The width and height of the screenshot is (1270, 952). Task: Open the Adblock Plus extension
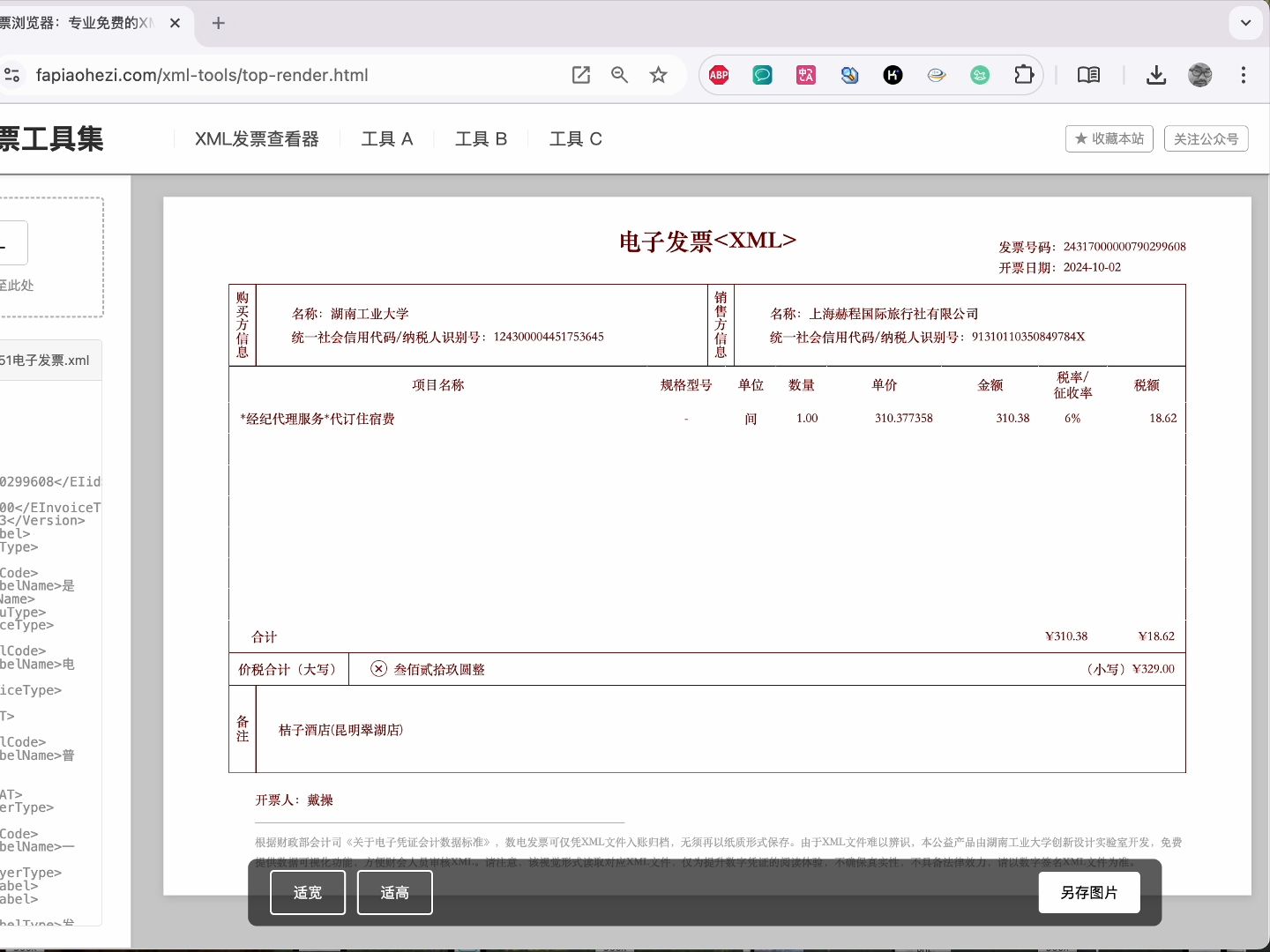click(718, 75)
